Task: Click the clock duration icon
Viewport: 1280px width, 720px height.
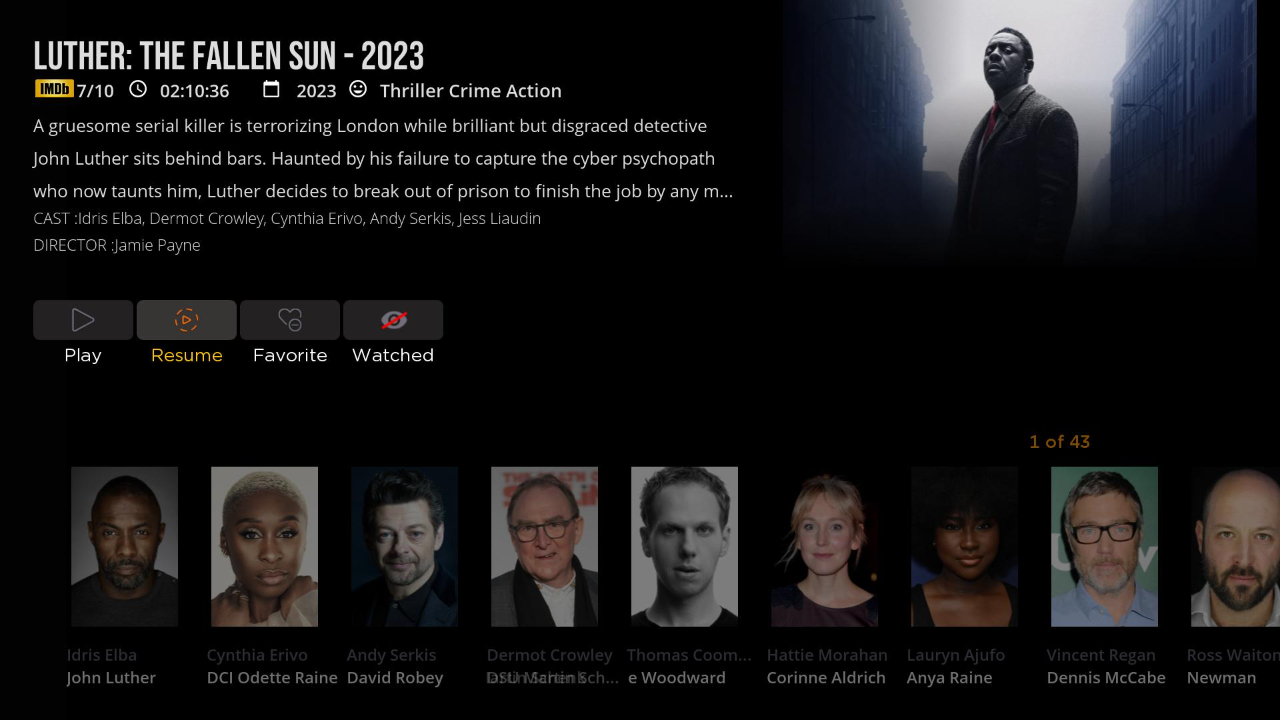Action: tap(138, 89)
